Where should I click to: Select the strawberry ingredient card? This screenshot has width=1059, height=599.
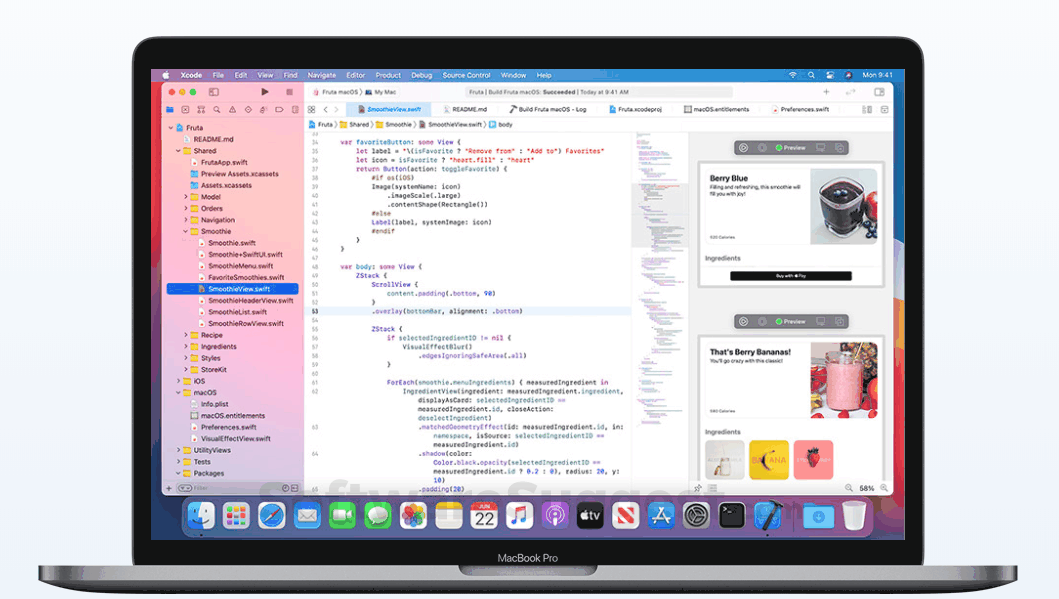[x=813, y=460]
